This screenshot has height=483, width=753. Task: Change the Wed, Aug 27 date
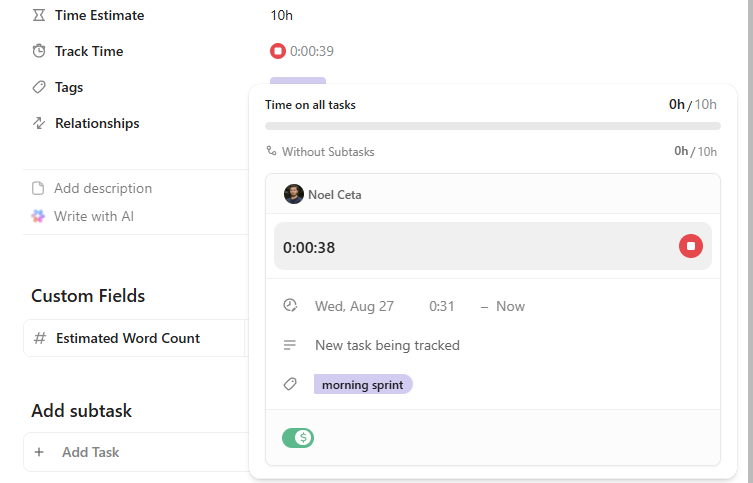tap(354, 306)
